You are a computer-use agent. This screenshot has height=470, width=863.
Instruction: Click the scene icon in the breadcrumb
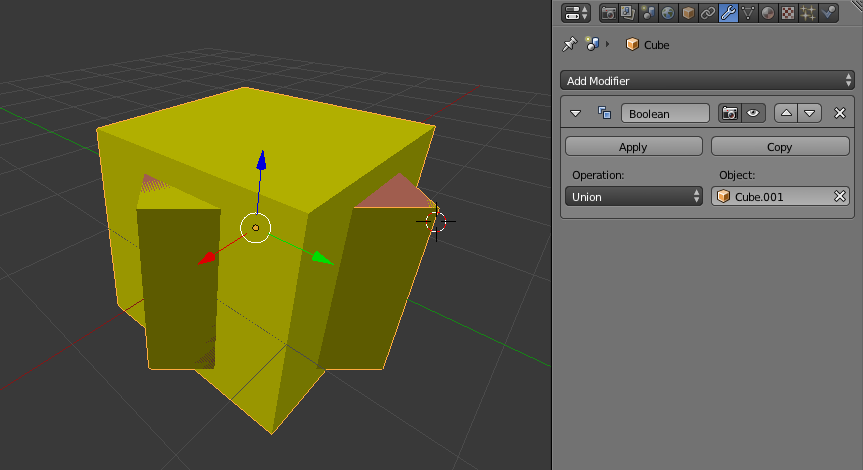[592, 44]
